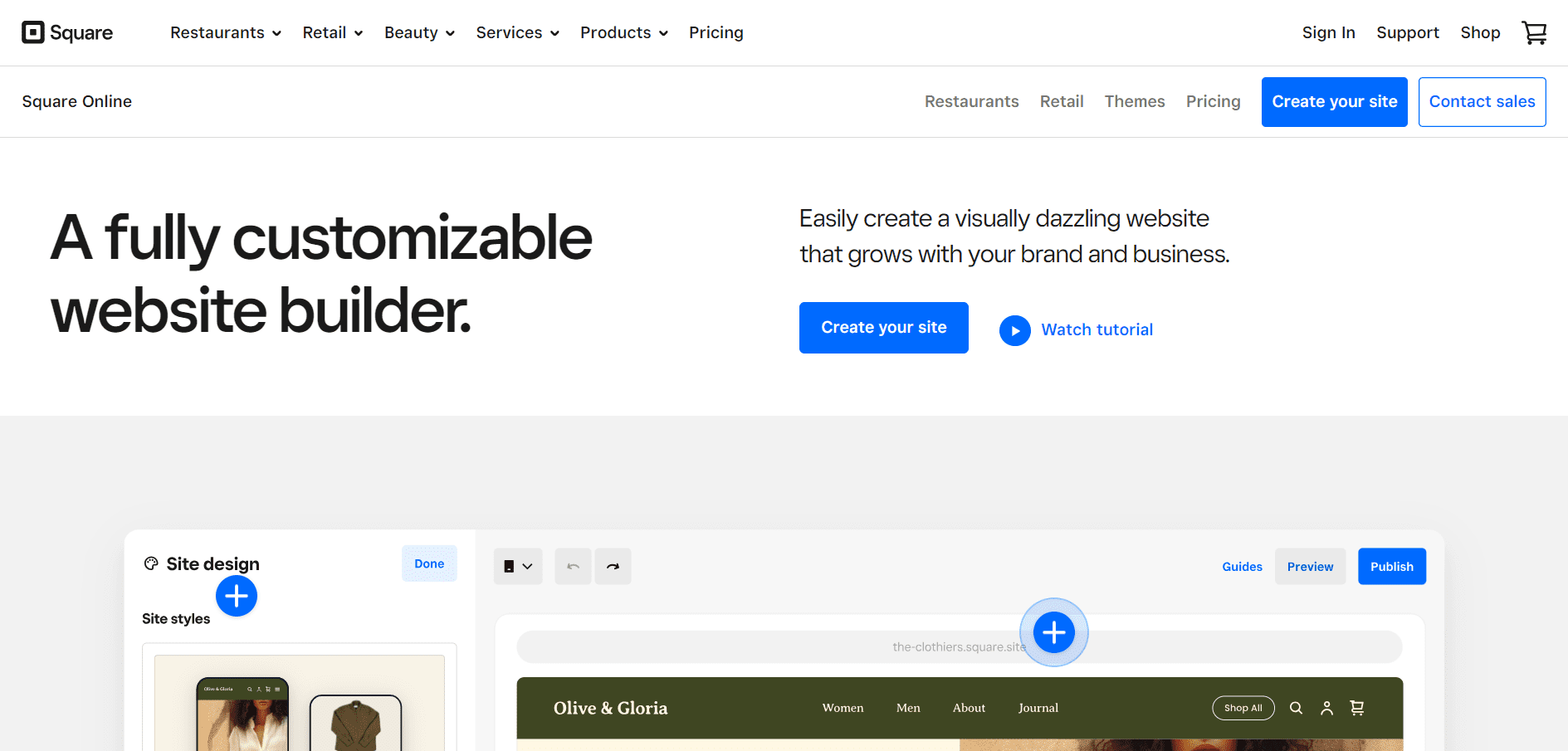This screenshot has height=751, width=1568.
Task: Click Create your site in the subnav
Action: coord(1334,102)
